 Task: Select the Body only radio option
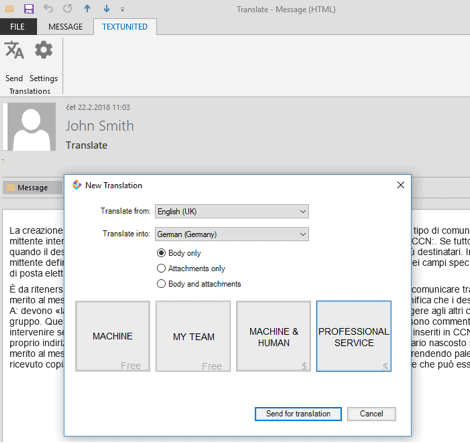161,253
